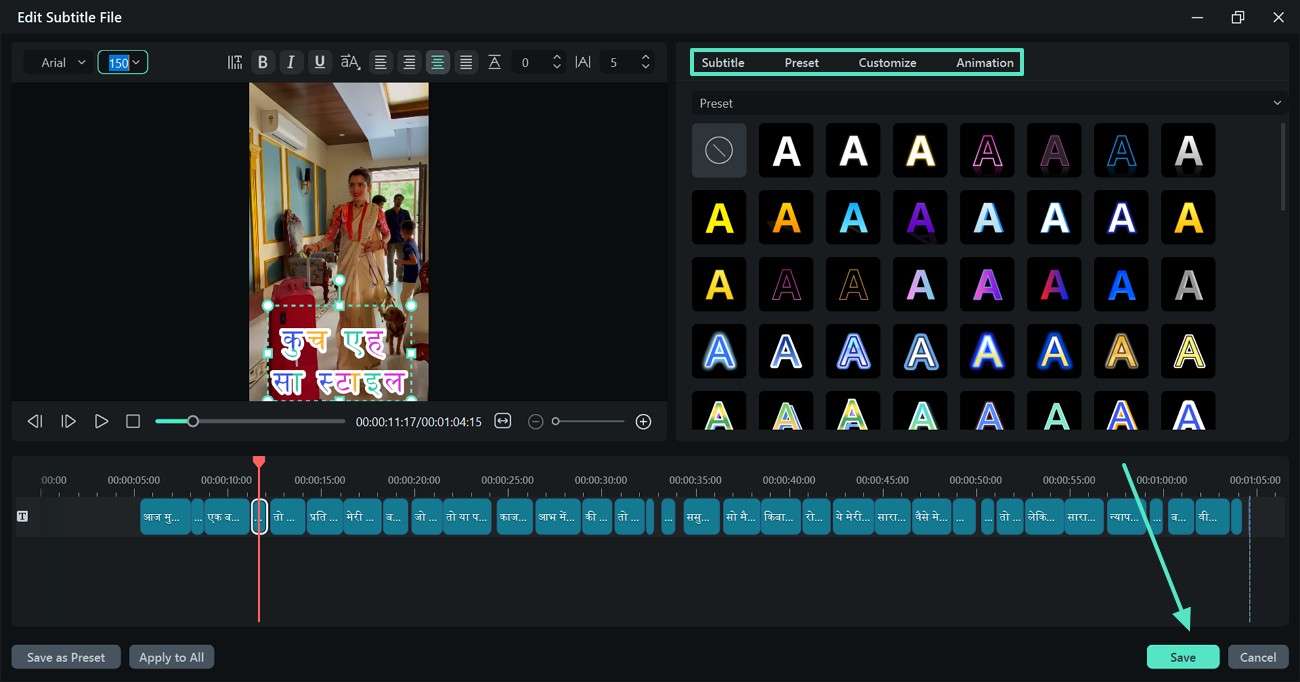The width and height of the screenshot is (1300, 682).
Task: Select the no-preset option thumbnail
Action: [719, 150]
